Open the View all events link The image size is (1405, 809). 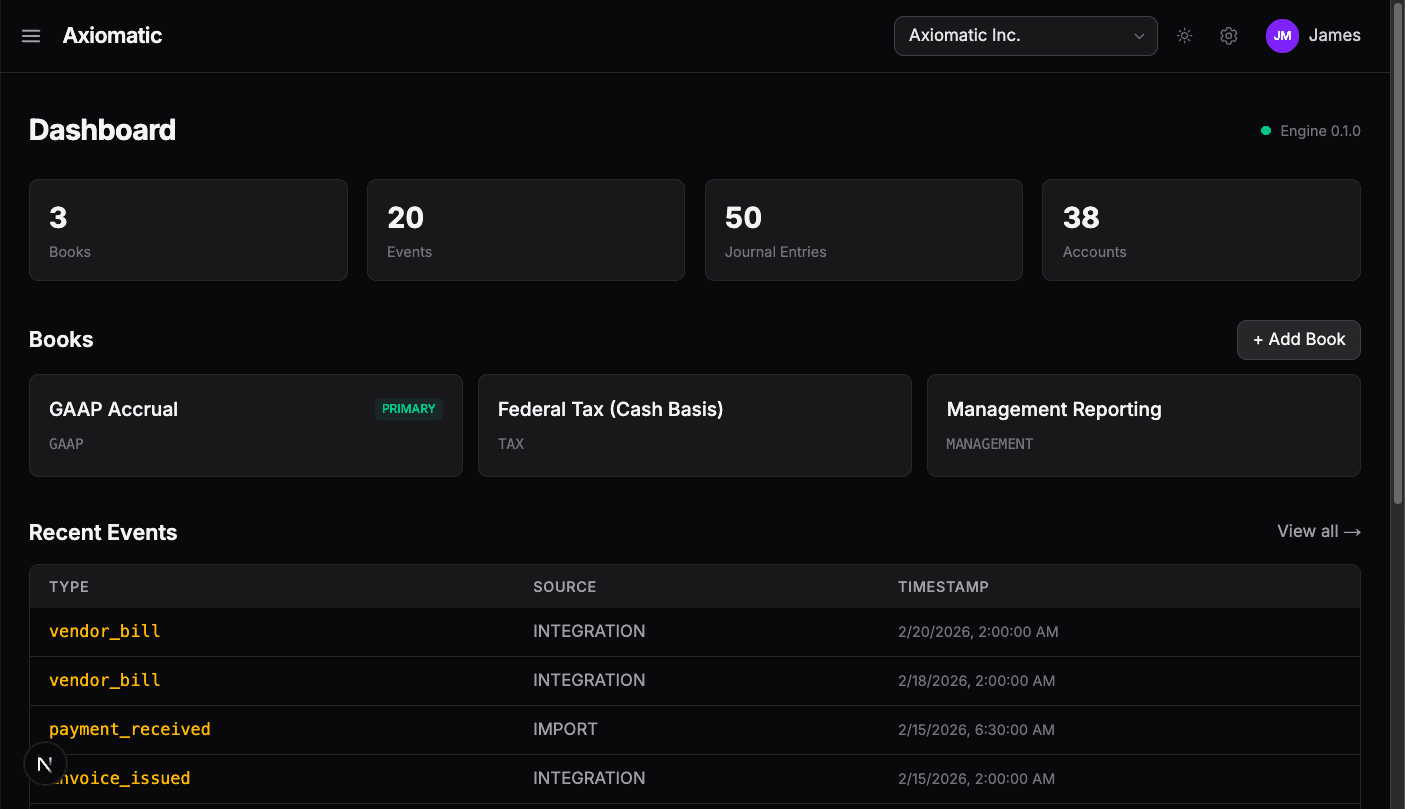tap(1307, 531)
